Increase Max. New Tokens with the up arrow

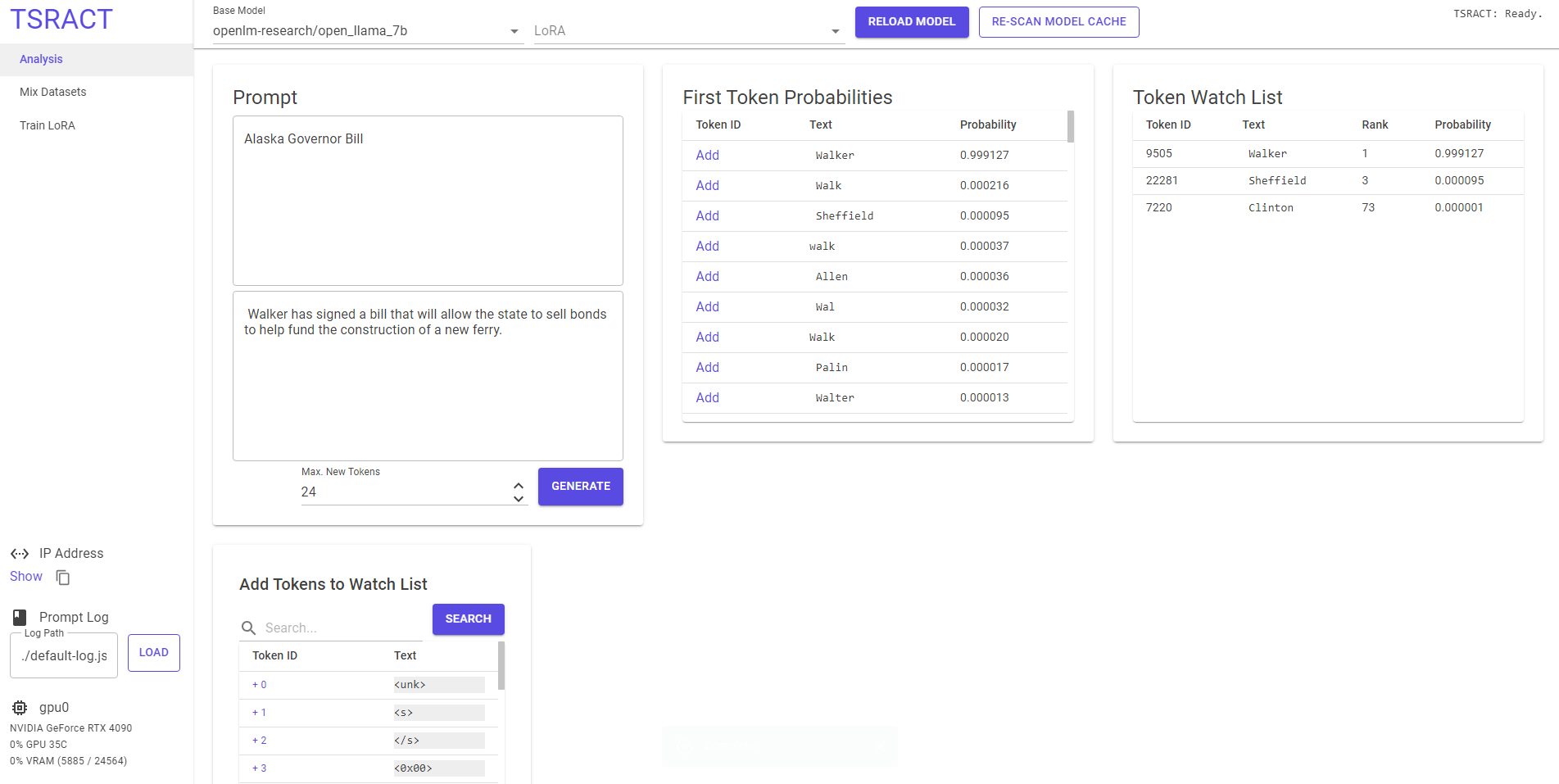coord(519,486)
